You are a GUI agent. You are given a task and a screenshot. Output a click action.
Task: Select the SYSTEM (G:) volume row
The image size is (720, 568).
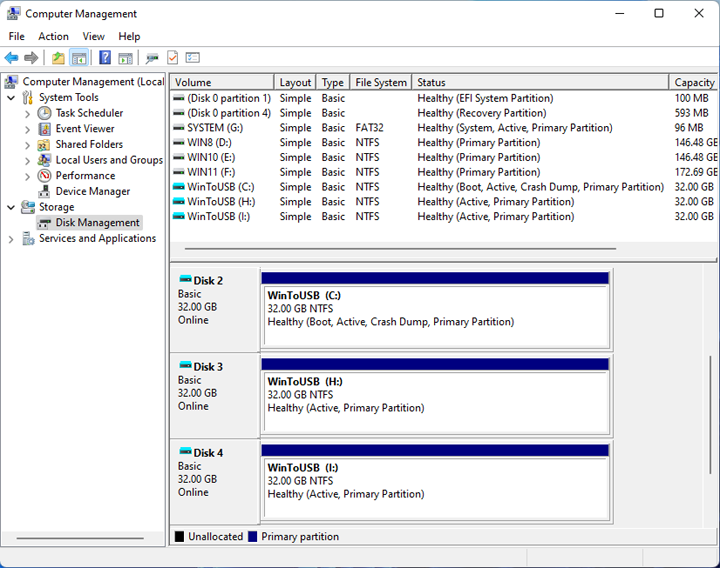click(x=444, y=128)
